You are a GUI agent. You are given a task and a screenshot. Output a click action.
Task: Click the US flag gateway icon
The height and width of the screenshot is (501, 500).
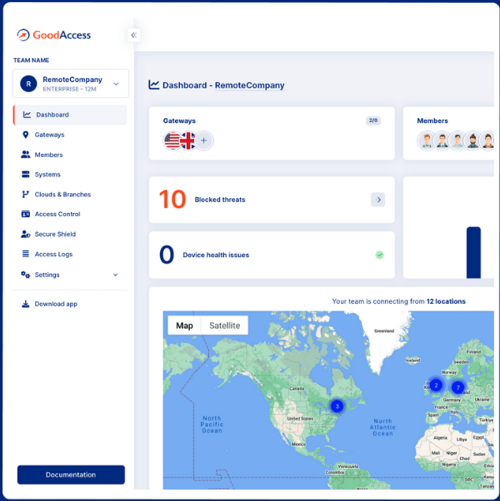tap(172, 140)
